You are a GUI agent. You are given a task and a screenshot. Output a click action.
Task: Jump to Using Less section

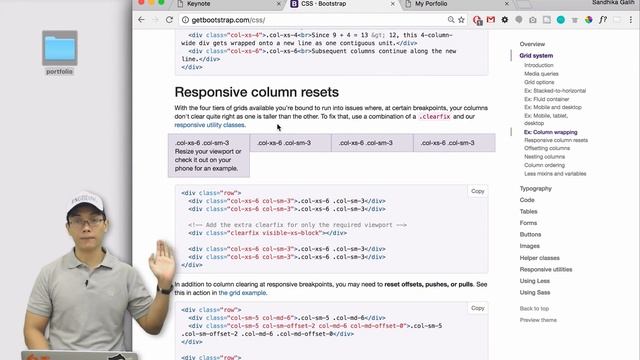tap(535, 281)
